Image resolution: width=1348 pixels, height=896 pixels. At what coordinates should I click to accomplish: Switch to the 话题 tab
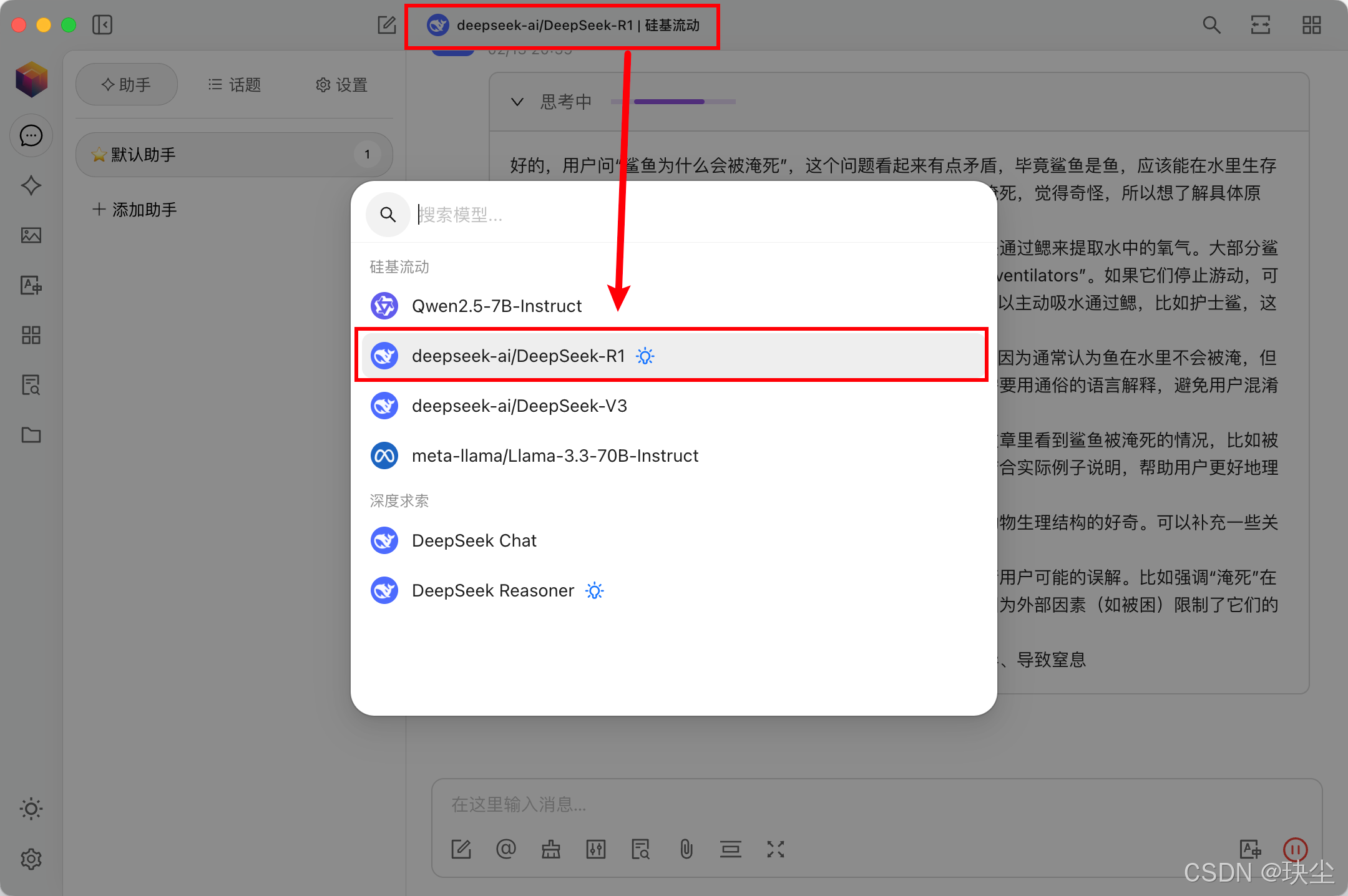point(235,85)
